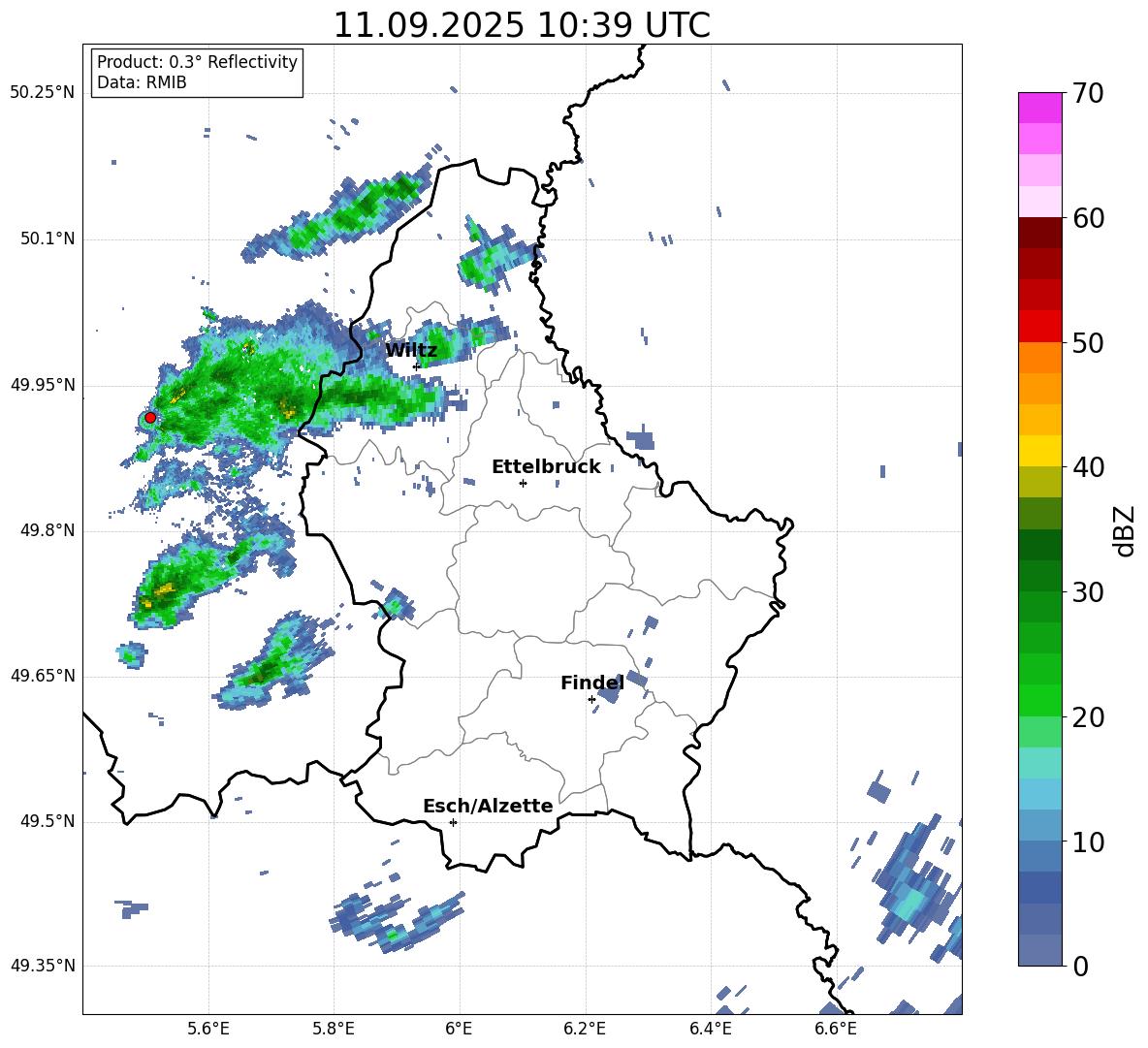Click the 6.2°E longitude label

pyautogui.click(x=585, y=1029)
